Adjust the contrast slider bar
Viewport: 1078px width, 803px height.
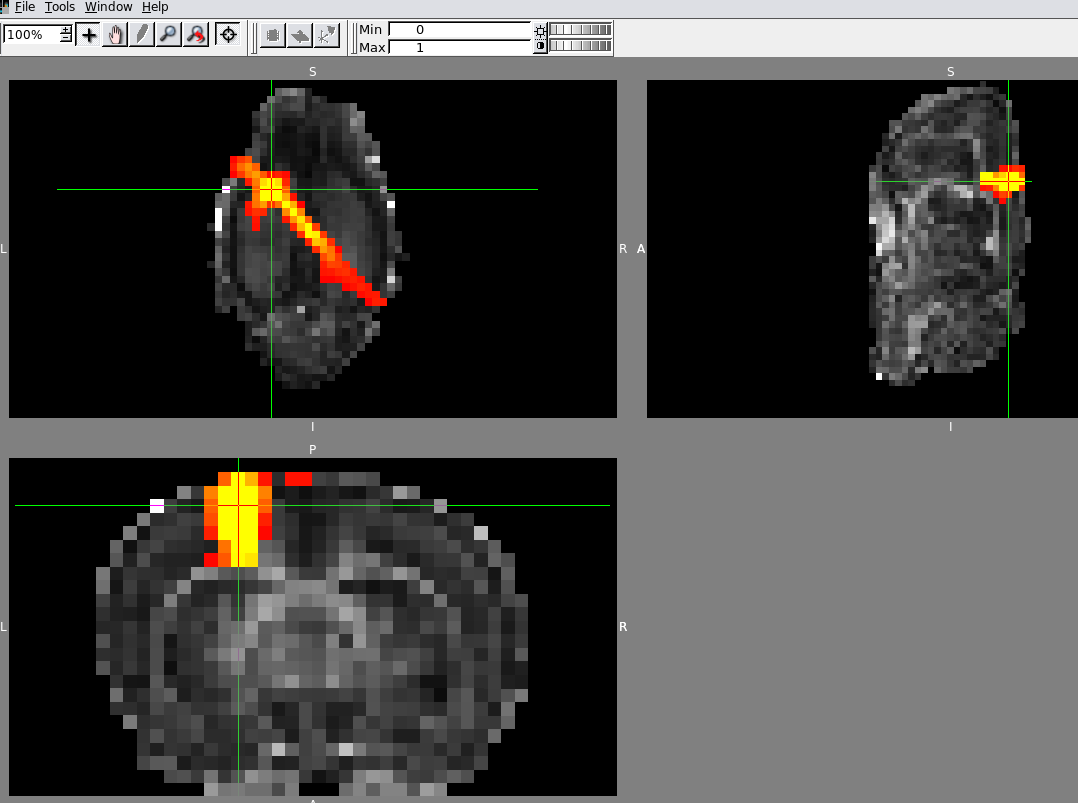click(x=581, y=46)
